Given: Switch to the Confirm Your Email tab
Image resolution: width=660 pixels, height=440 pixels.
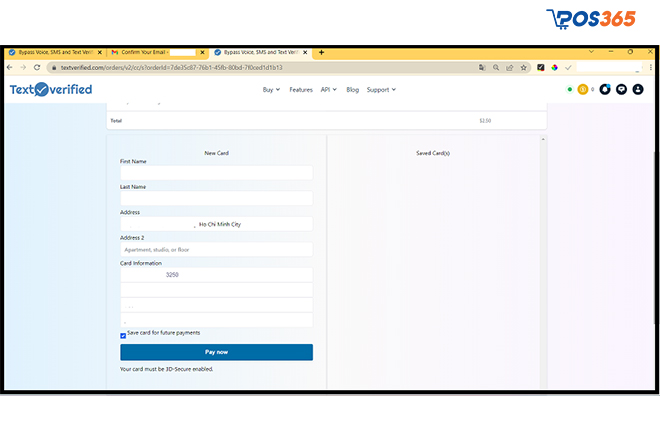Looking at the screenshot, I should (150, 52).
